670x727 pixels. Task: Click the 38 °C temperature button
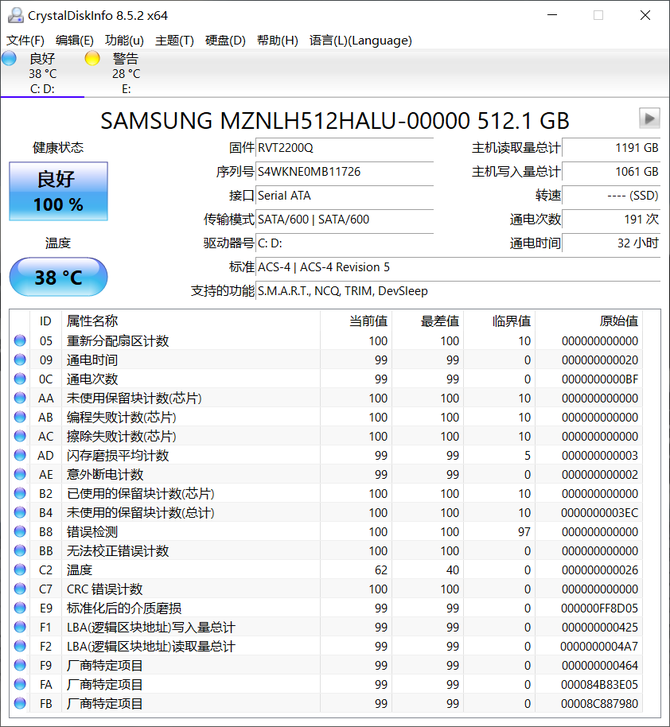[58, 277]
